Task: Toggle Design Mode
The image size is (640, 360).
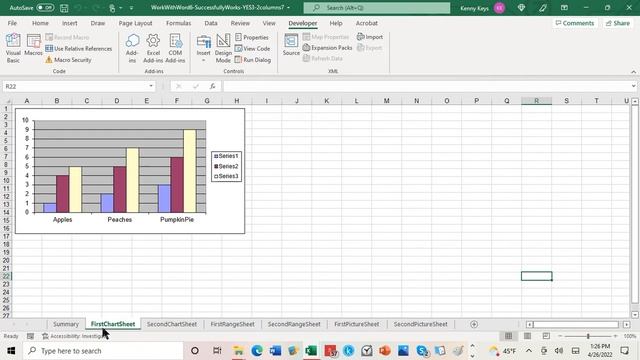Action: [x=223, y=48]
